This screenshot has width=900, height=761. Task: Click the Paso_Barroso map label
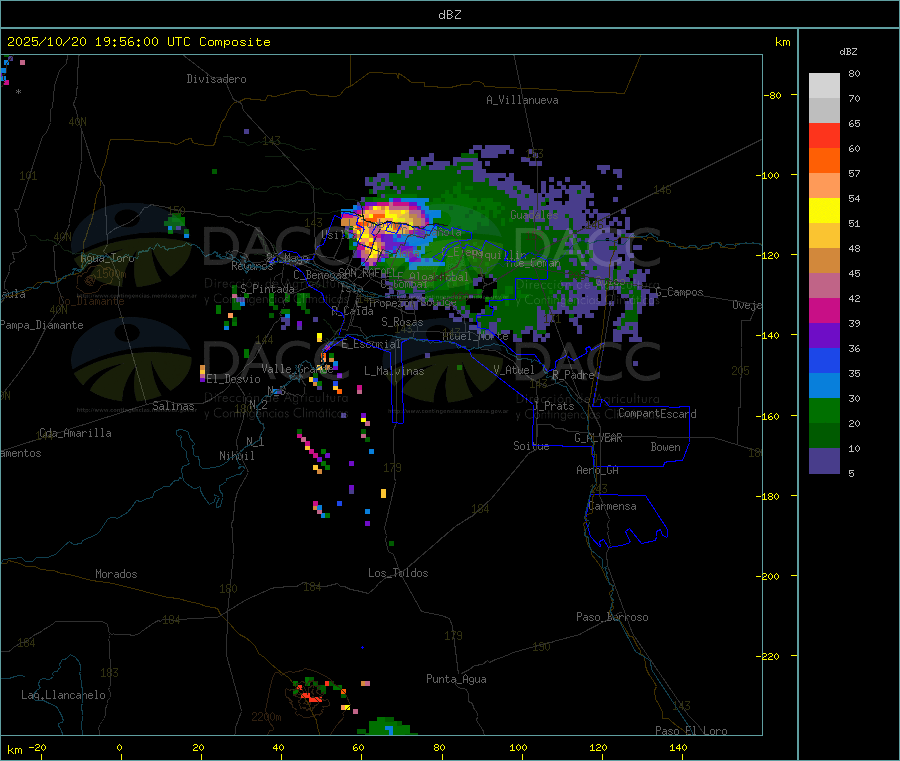coord(612,617)
